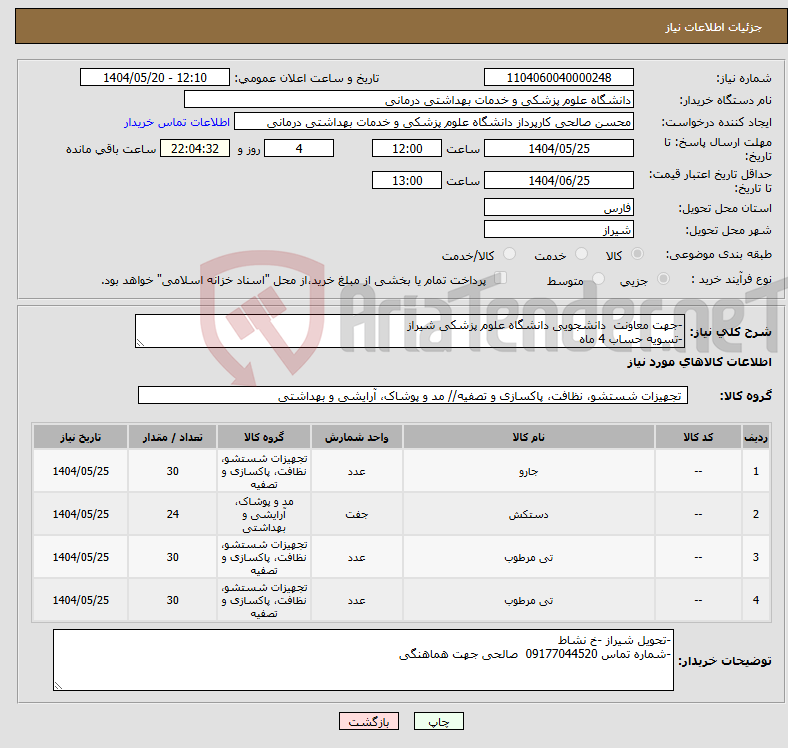Click the 13:00 validity time field
788x748 pixels.
[x=406, y=181]
